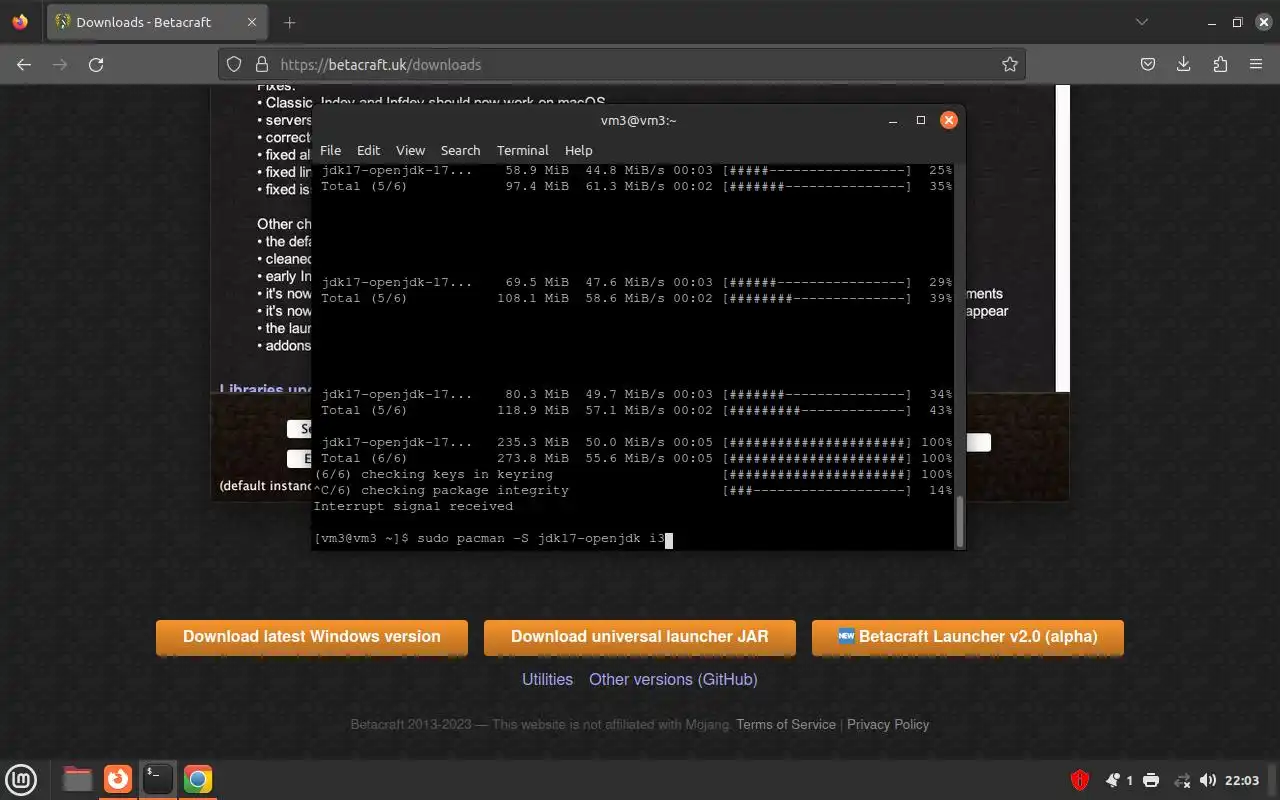The height and width of the screenshot is (800, 1280).
Task: Click the terminal window scrollbar thumb
Action: (x=960, y=520)
